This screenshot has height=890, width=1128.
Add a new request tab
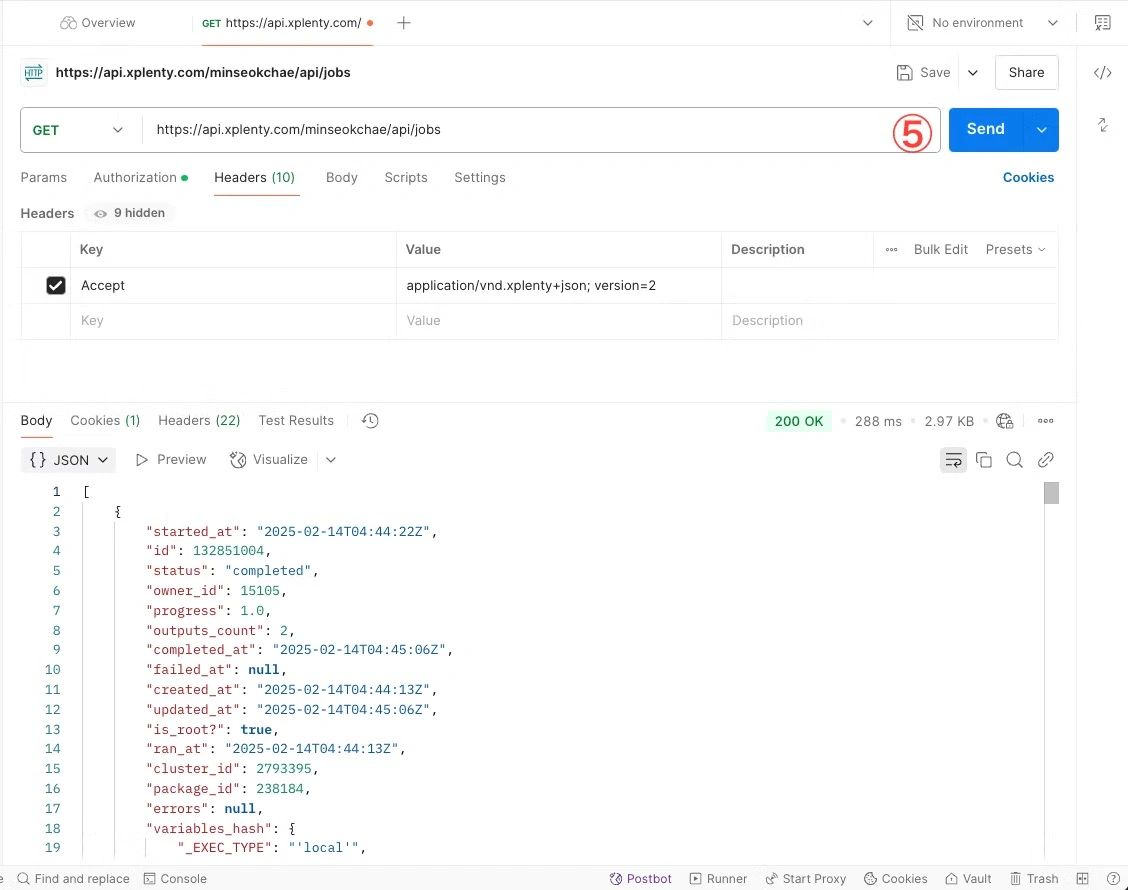[x=404, y=23]
